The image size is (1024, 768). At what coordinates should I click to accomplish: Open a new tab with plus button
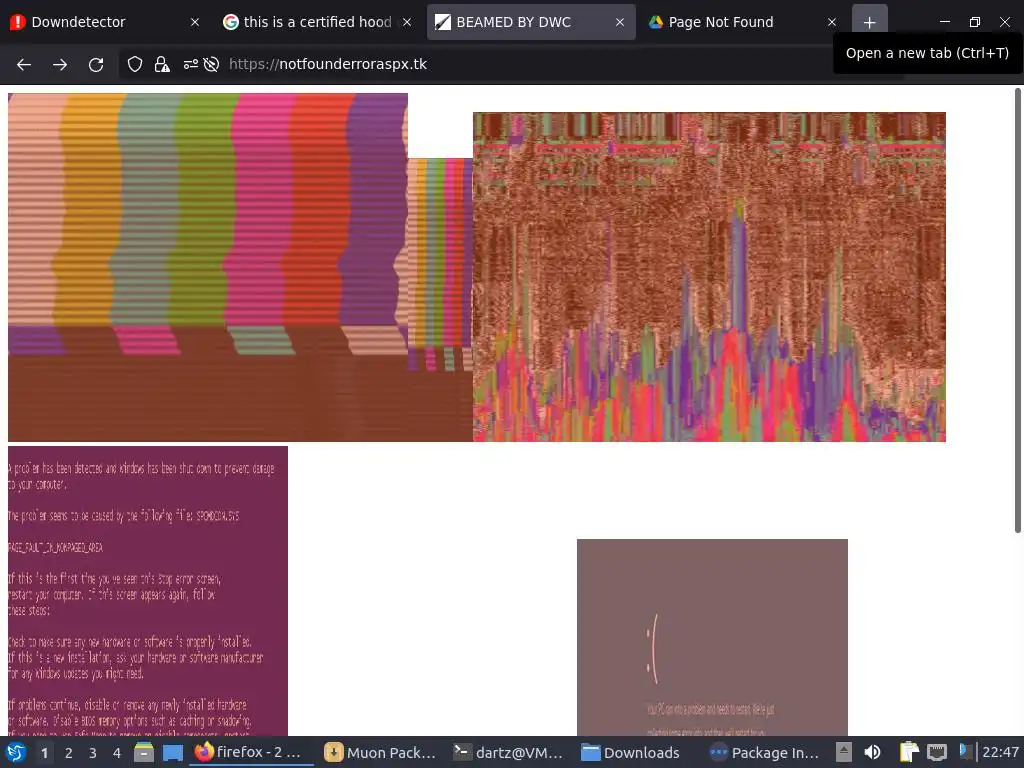[x=869, y=22]
